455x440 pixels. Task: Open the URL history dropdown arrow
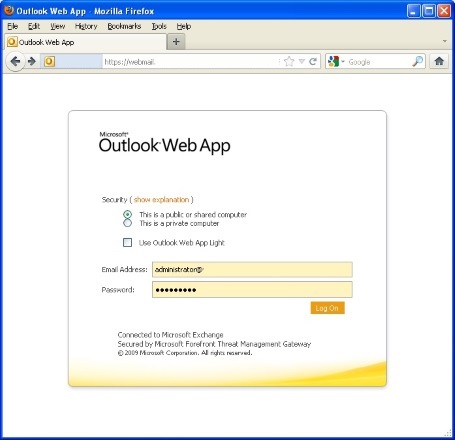pos(302,61)
